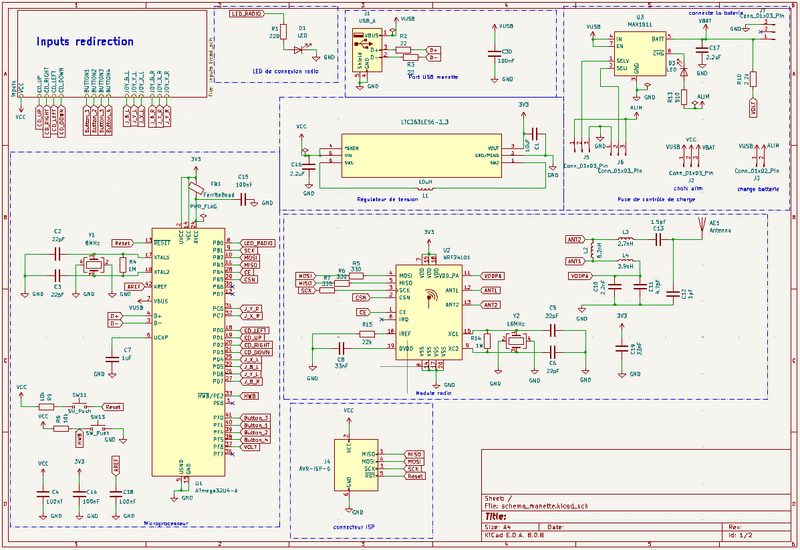Click the 'Puce de contrôle de charge' note
Screen dimensions: 800x550
(x=656, y=199)
